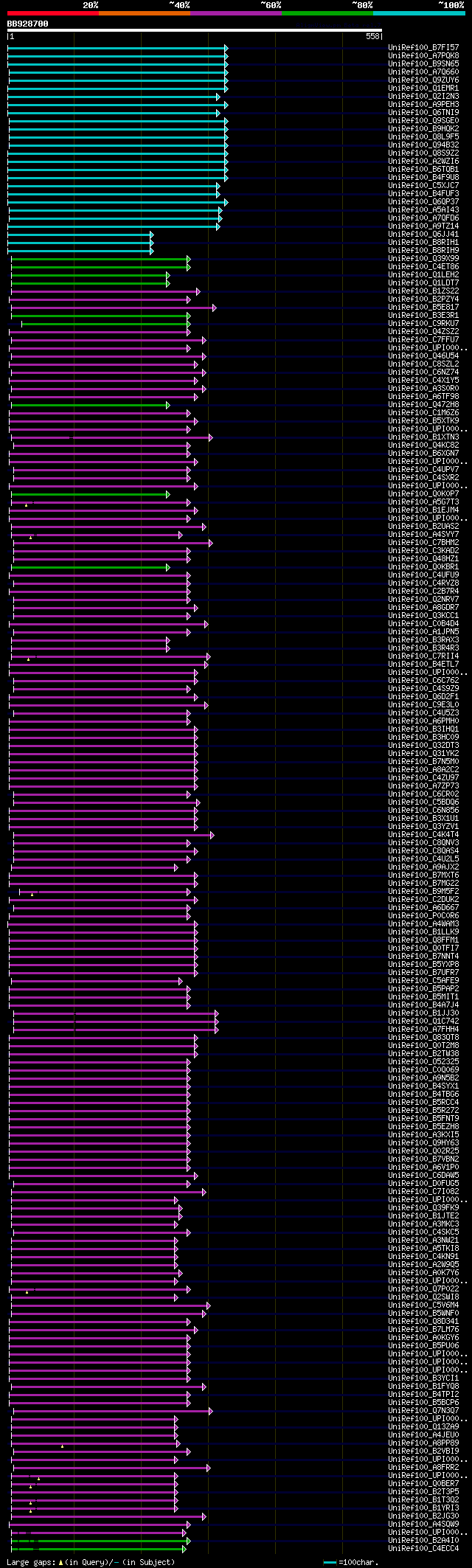472x1568 pixels.
Task: Click label UniRef100_P0C0R6
Action: pos(423,915)
